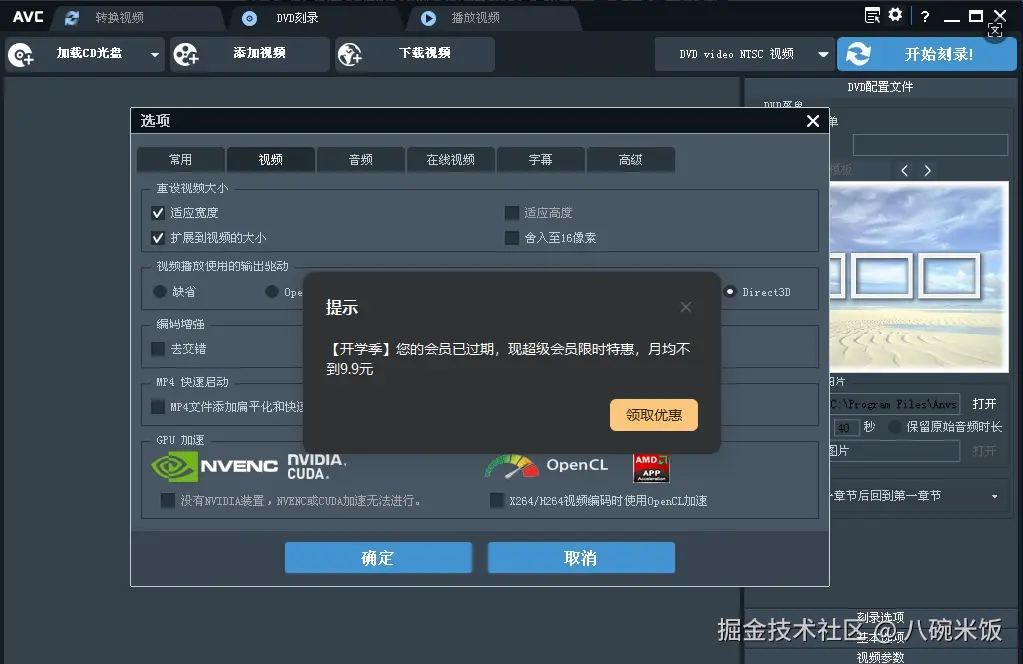Click the 视频参数 section label
The width and height of the screenshot is (1023, 664).
pyautogui.click(x=880, y=657)
